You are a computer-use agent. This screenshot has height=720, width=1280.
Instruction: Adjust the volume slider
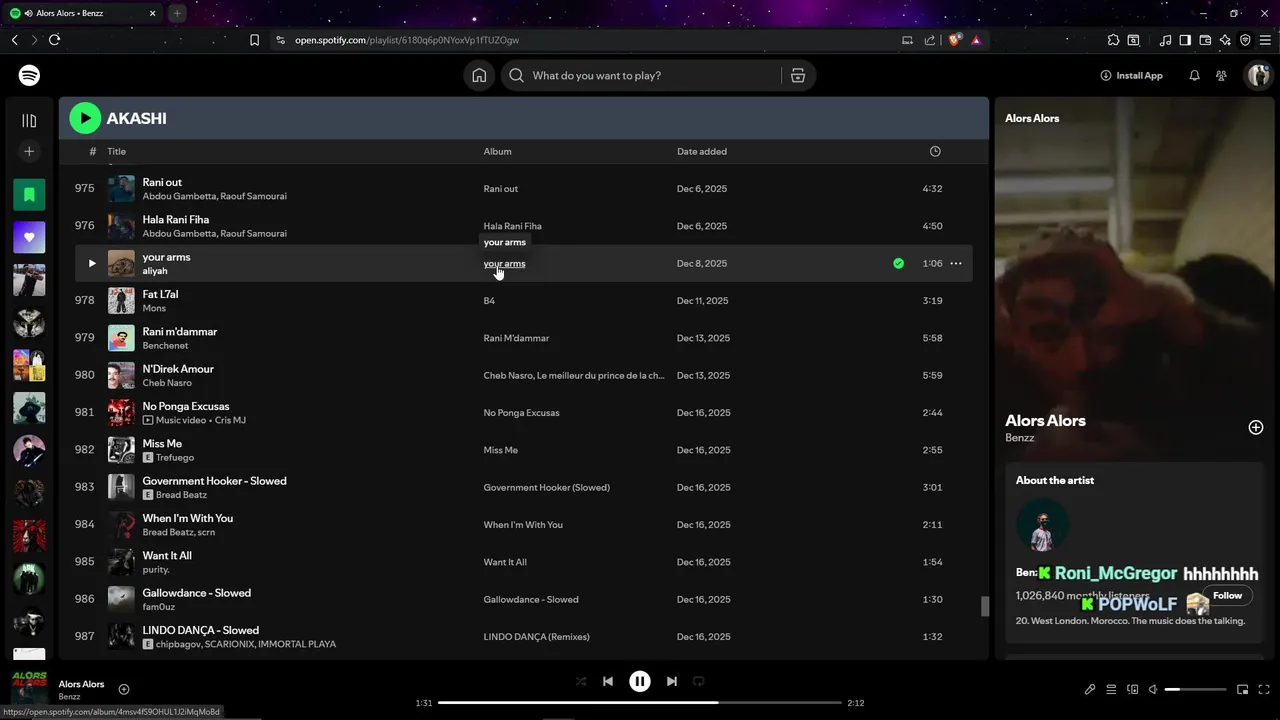(x=1195, y=690)
